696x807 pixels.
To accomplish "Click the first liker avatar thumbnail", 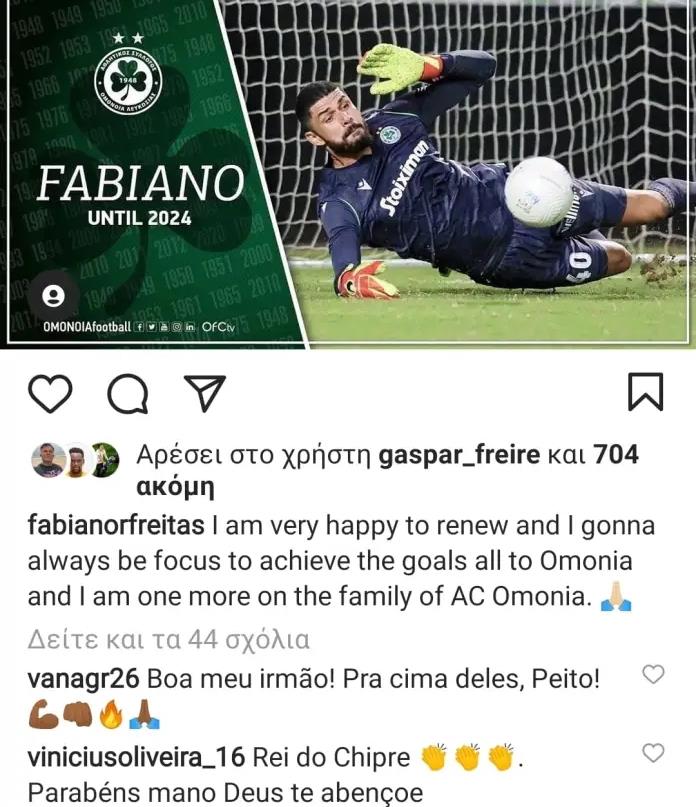I will pos(49,460).
